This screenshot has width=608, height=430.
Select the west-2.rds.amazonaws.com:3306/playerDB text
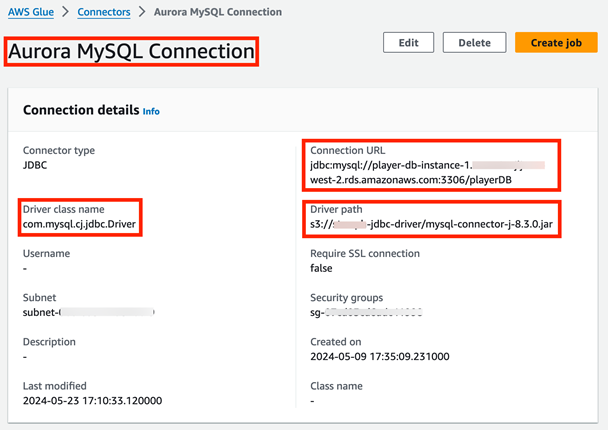click(x=411, y=180)
